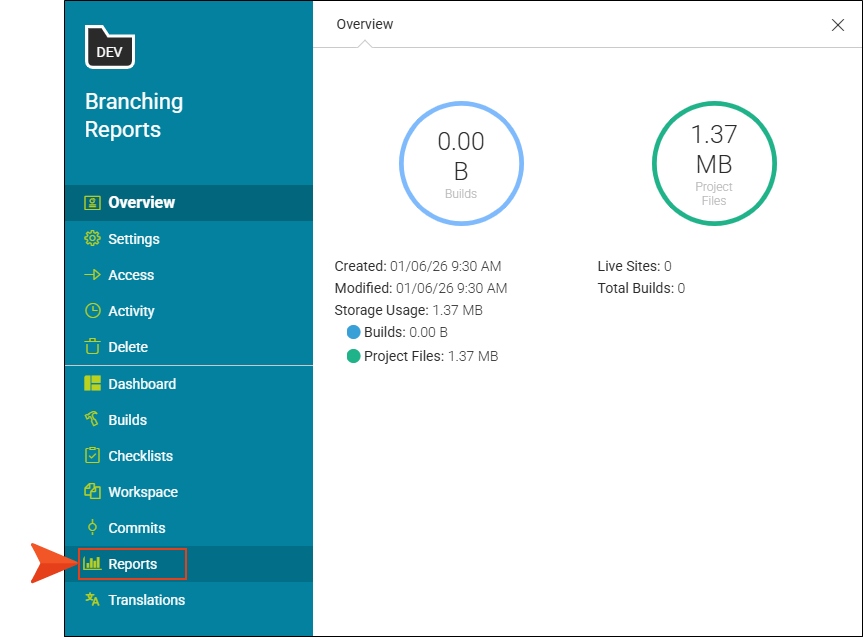Image resolution: width=863 pixels, height=637 pixels.
Task: Click the Dashboard layout icon
Action: click(x=93, y=384)
